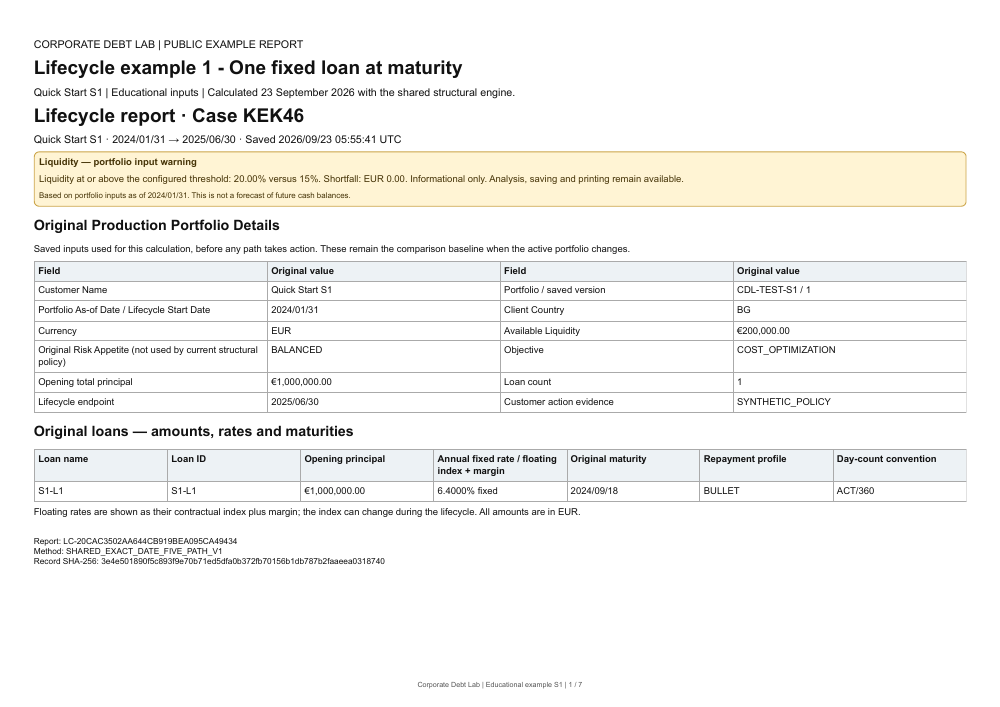
Task: Click the 'Loan ID' column header
Action: tap(234, 465)
